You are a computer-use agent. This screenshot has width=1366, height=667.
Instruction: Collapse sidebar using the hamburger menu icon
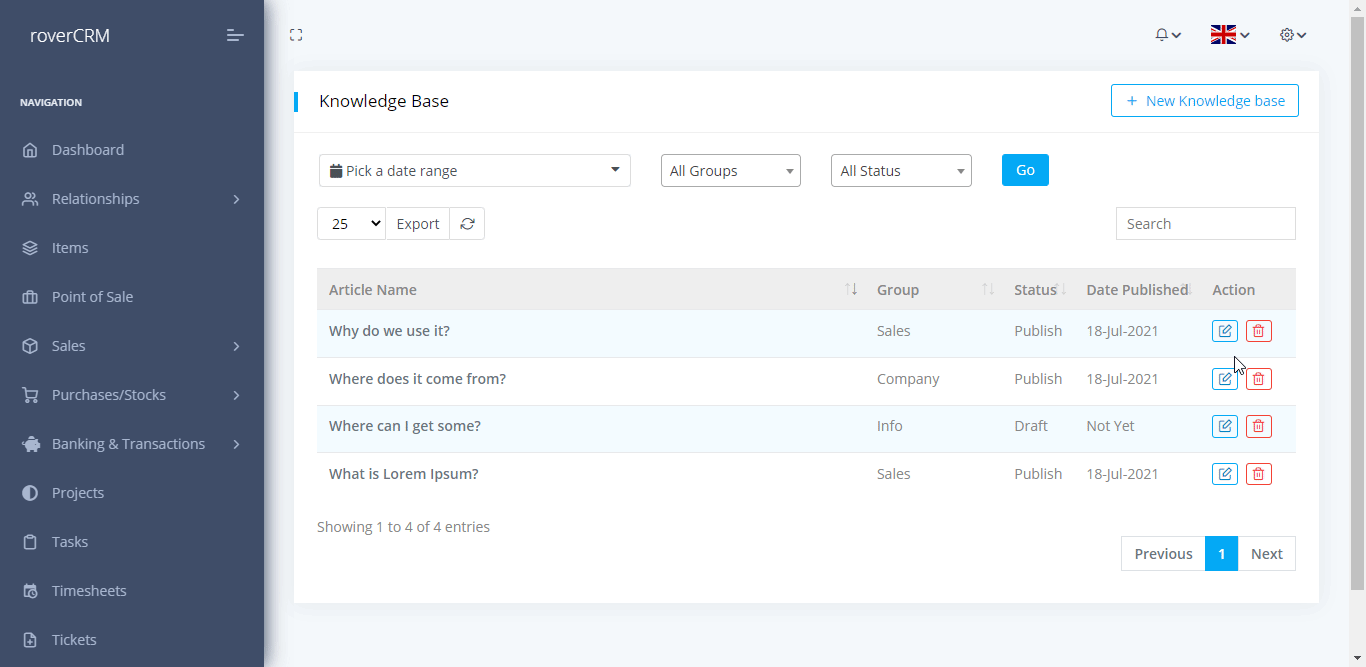pos(235,36)
